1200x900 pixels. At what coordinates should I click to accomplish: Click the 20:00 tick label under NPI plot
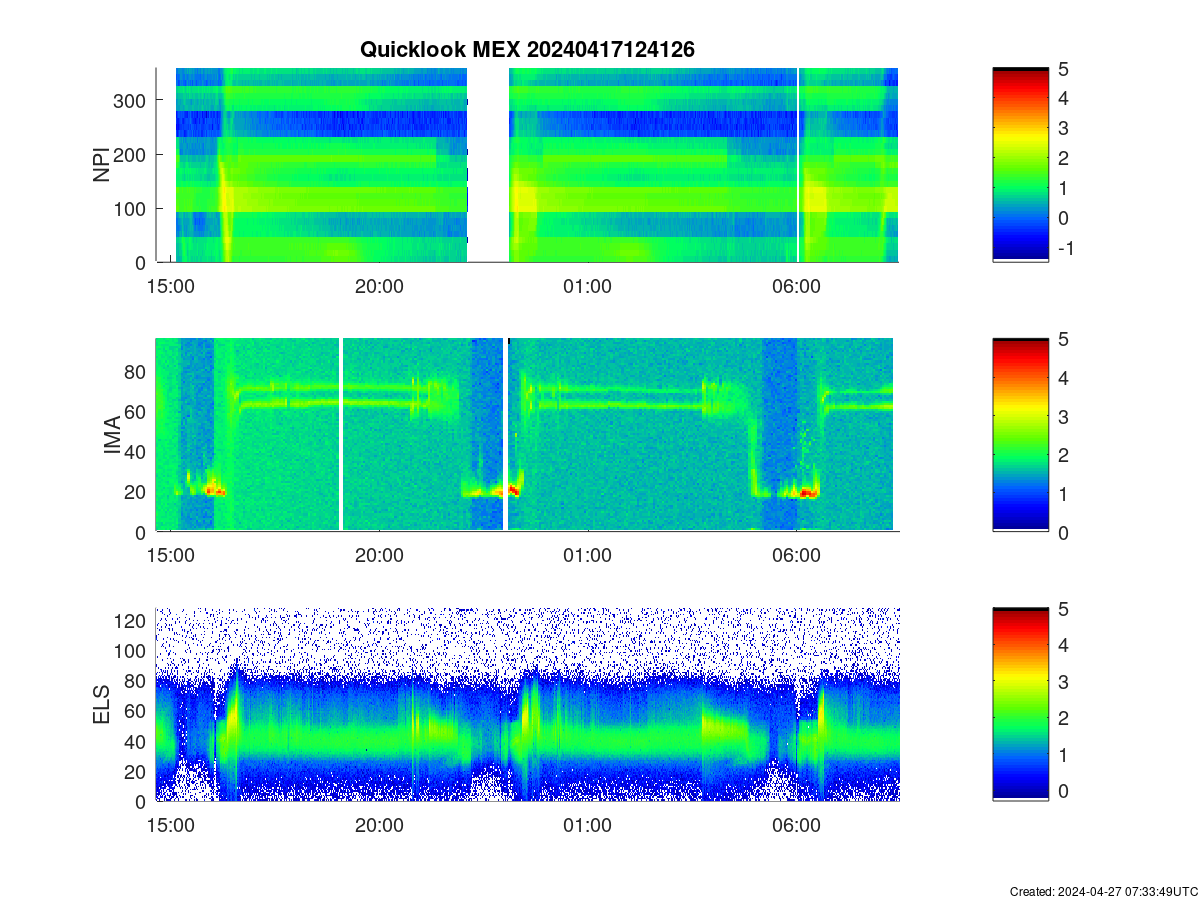pos(379,286)
